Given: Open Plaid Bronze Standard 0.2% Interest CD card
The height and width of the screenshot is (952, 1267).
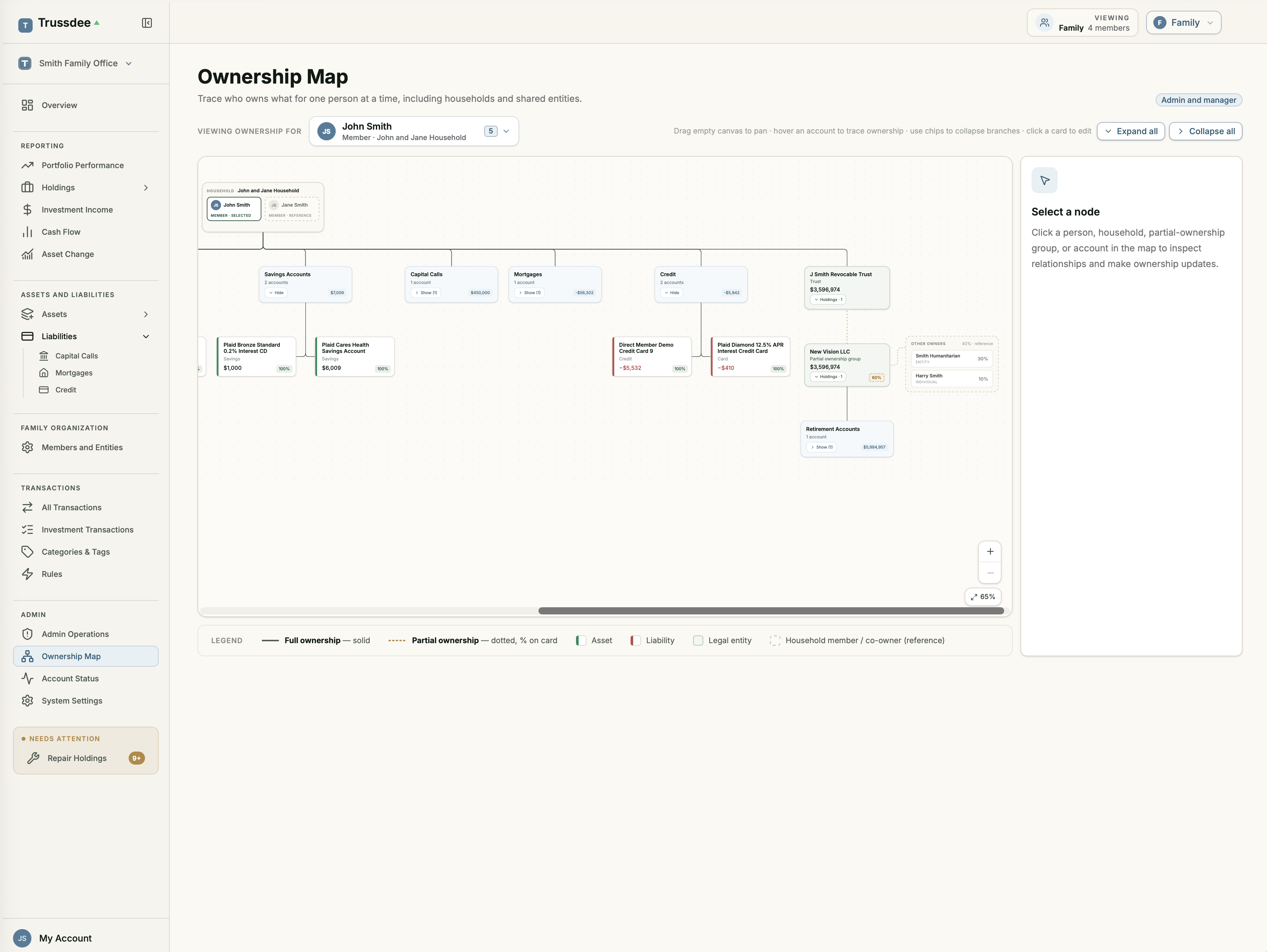Looking at the screenshot, I should (x=257, y=357).
